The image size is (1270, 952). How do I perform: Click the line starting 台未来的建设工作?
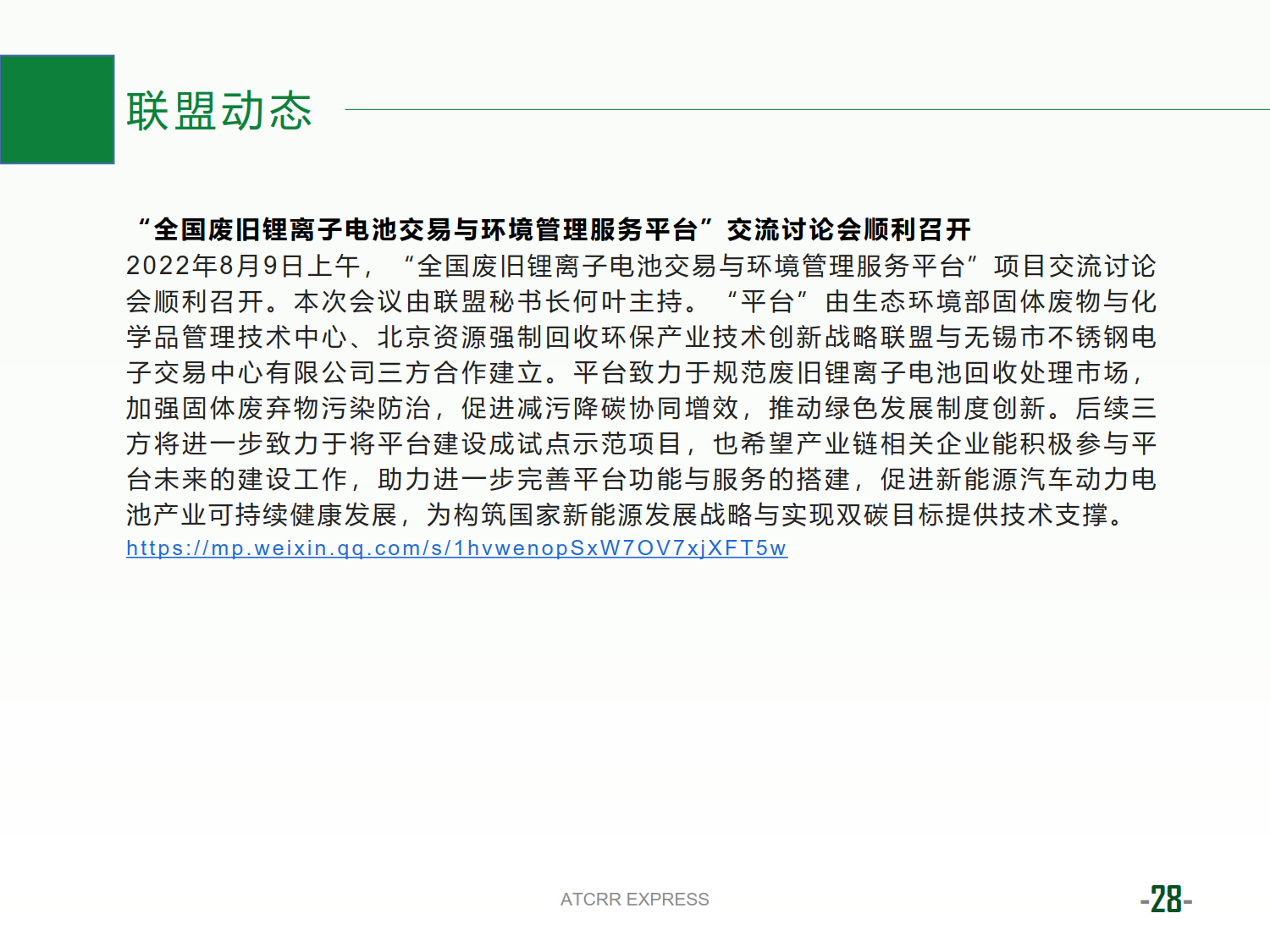(x=641, y=479)
